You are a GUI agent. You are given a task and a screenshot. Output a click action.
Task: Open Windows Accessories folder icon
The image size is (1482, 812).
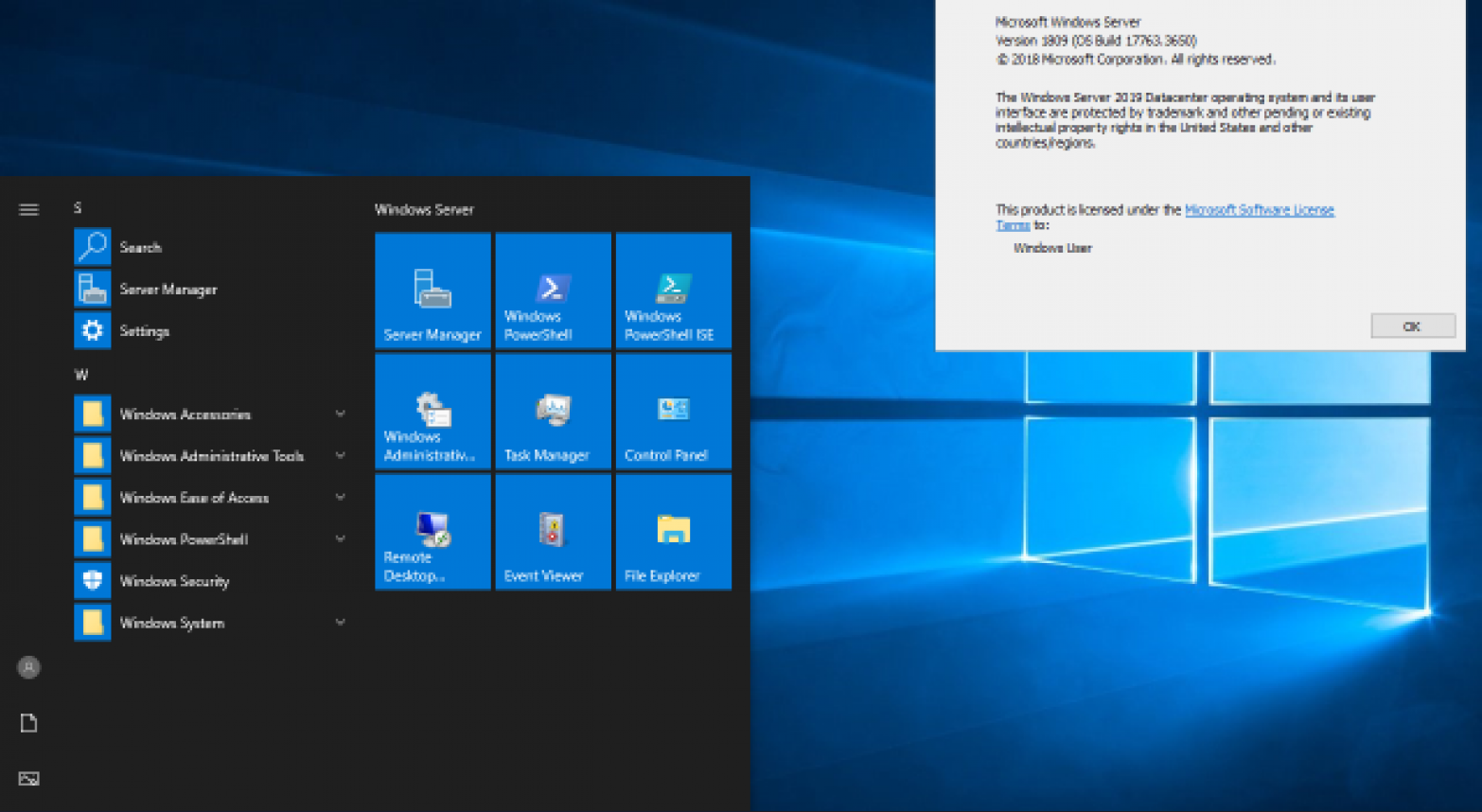(x=93, y=414)
